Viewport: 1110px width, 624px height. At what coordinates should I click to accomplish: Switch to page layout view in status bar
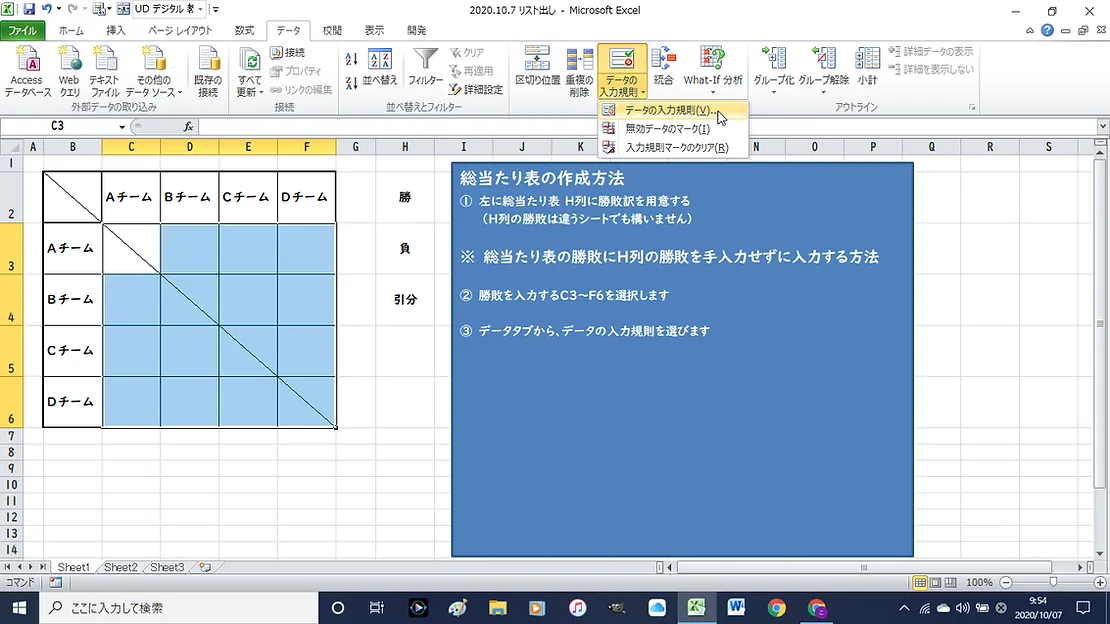(936, 582)
